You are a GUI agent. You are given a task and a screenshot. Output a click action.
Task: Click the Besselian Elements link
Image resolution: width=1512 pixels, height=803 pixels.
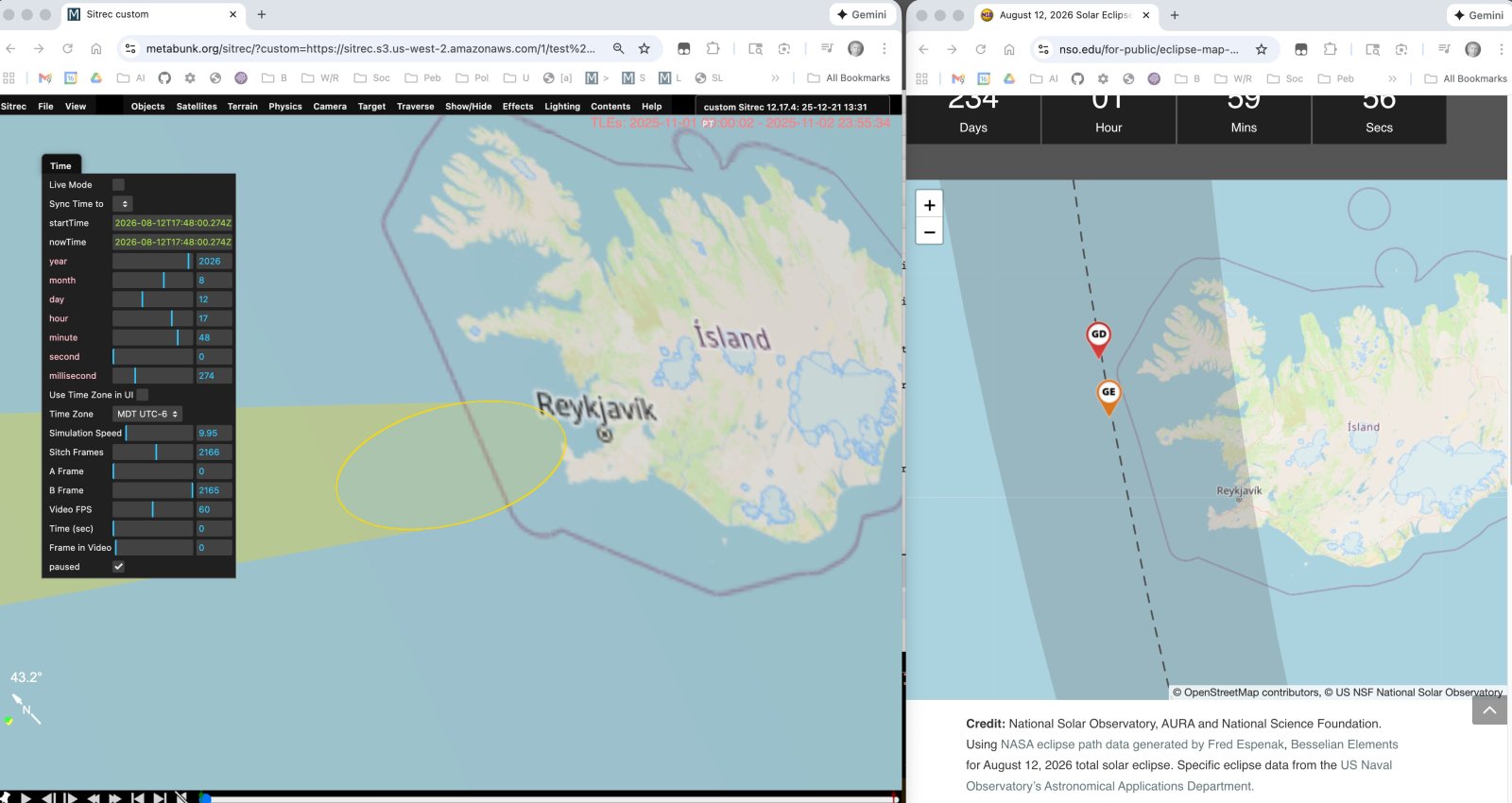[1344, 744]
